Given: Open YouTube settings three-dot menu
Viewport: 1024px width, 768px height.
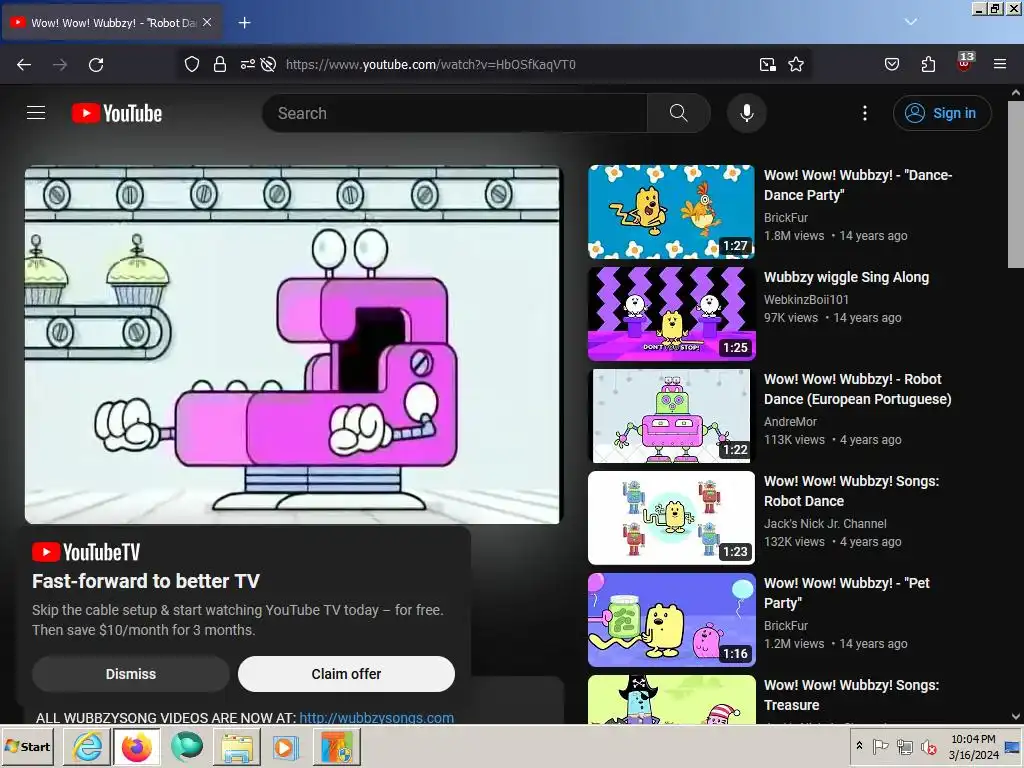Looking at the screenshot, I should [x=865, y=113].
